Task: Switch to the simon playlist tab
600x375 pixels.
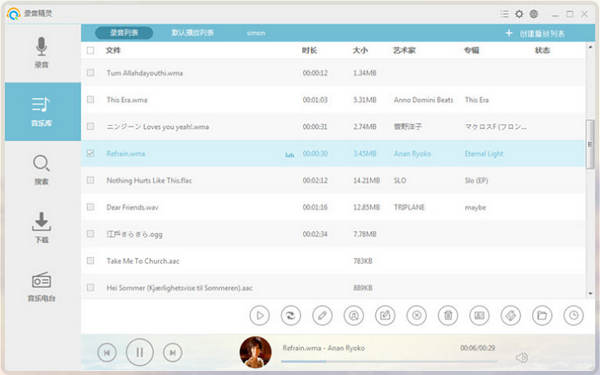Action: tap(256, 33)
